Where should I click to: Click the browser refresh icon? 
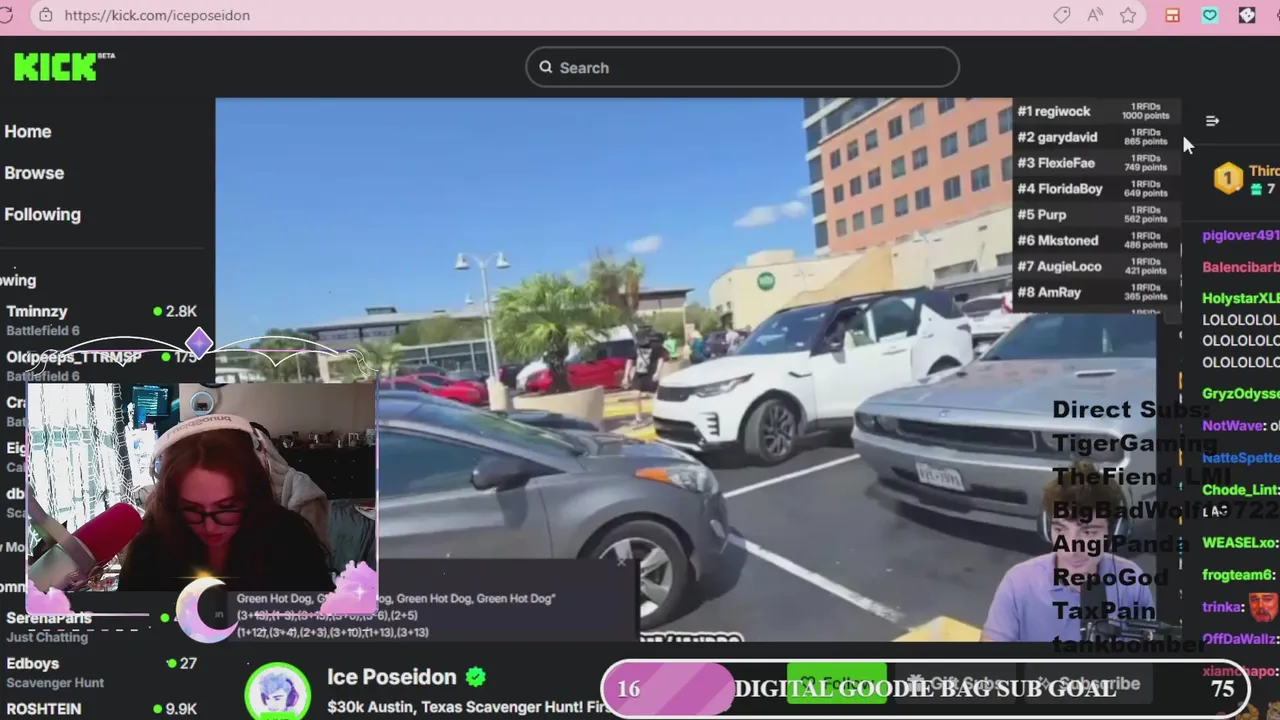point(6,15)
